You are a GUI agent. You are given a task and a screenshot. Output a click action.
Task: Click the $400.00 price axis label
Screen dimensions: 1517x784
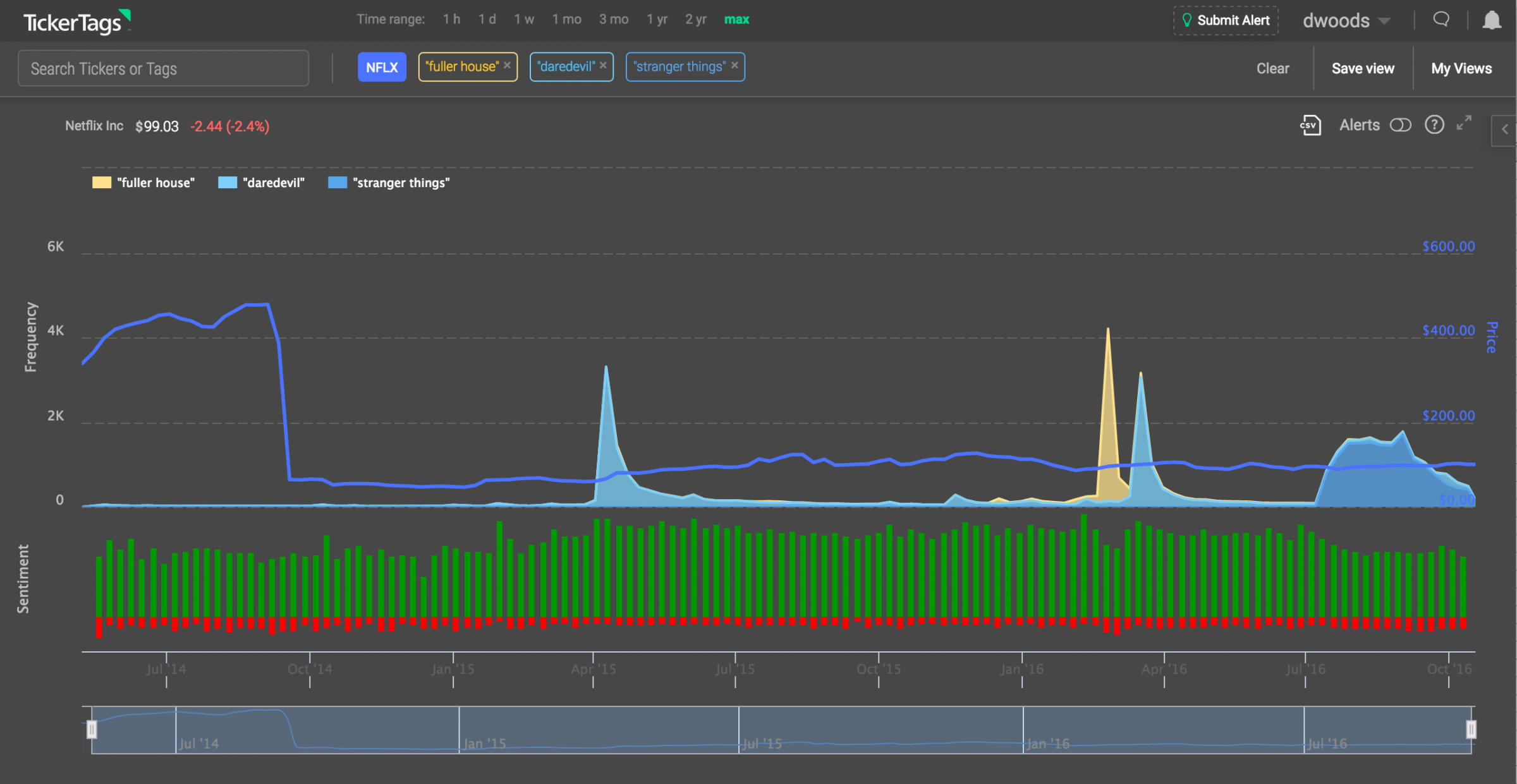pos(1448,330)
